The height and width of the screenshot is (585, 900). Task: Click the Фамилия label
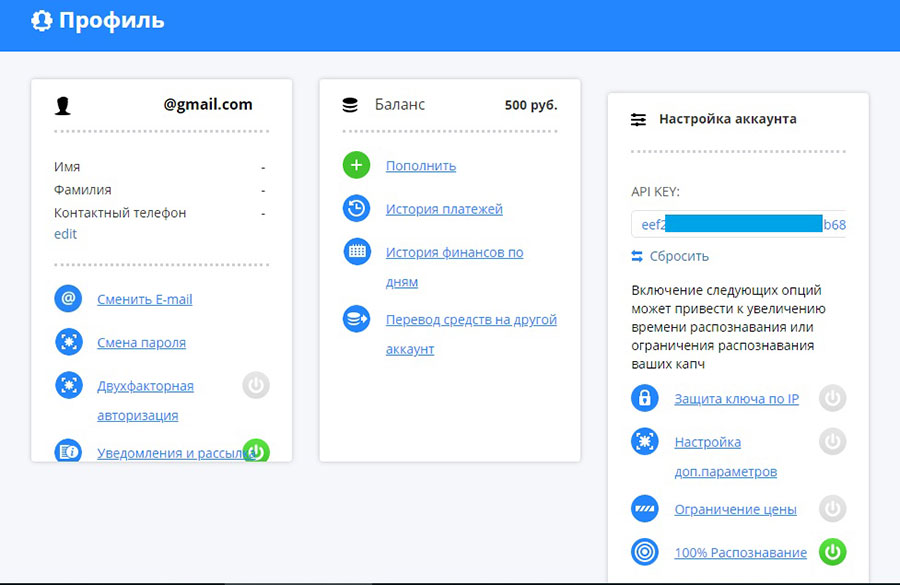click(83, 190)
